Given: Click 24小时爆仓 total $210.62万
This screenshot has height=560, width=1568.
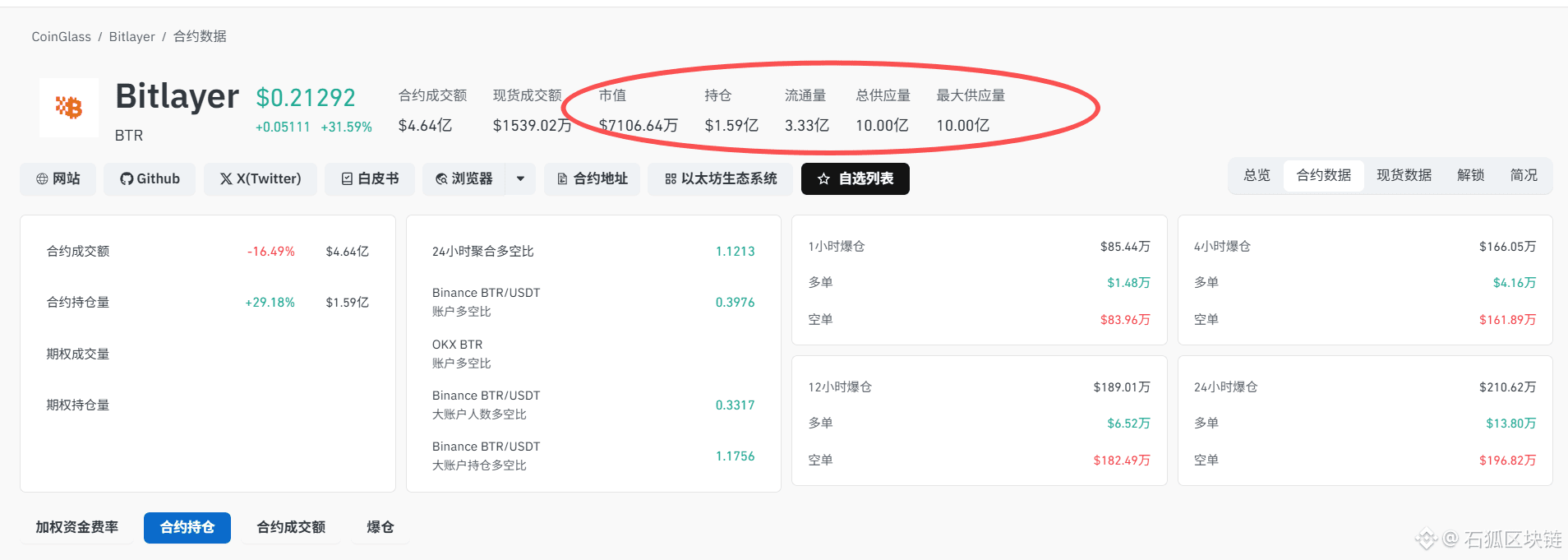Looking at the screenshot, I should [x=1507, y=387].
